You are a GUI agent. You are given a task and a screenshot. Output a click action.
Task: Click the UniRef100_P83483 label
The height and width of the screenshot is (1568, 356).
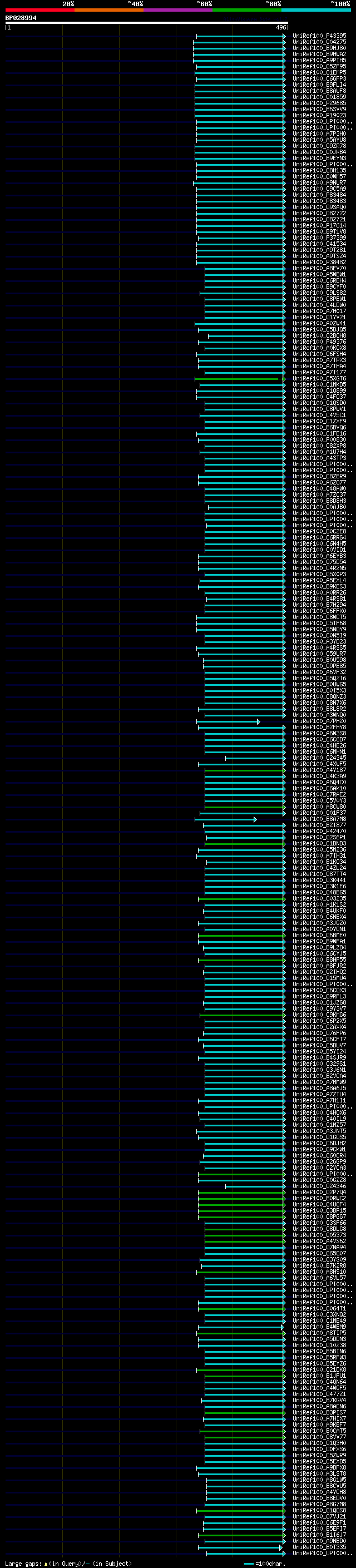click(319, 201)
